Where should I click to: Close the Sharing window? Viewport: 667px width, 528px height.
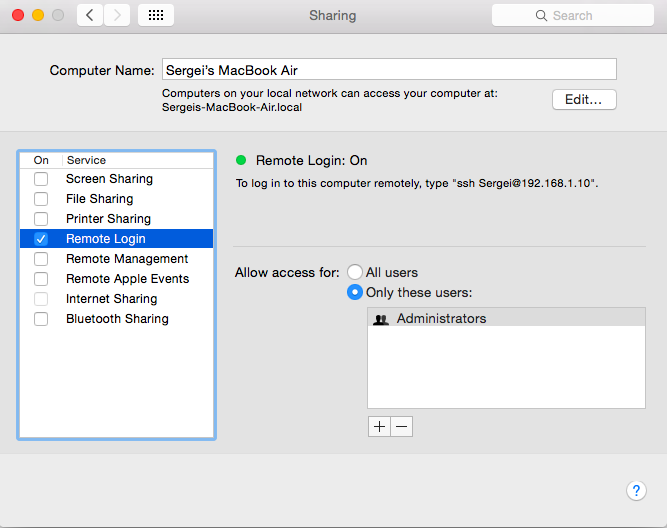(x=18, y=15)
